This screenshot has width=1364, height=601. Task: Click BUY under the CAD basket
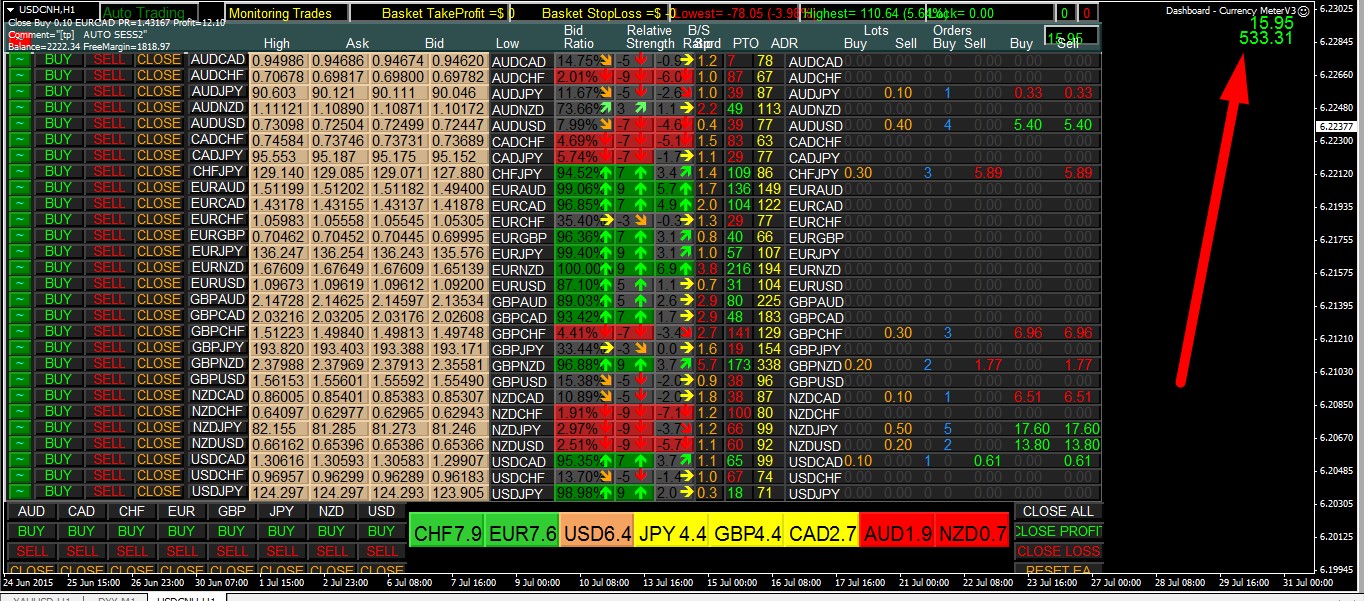[x=82, y=531]
